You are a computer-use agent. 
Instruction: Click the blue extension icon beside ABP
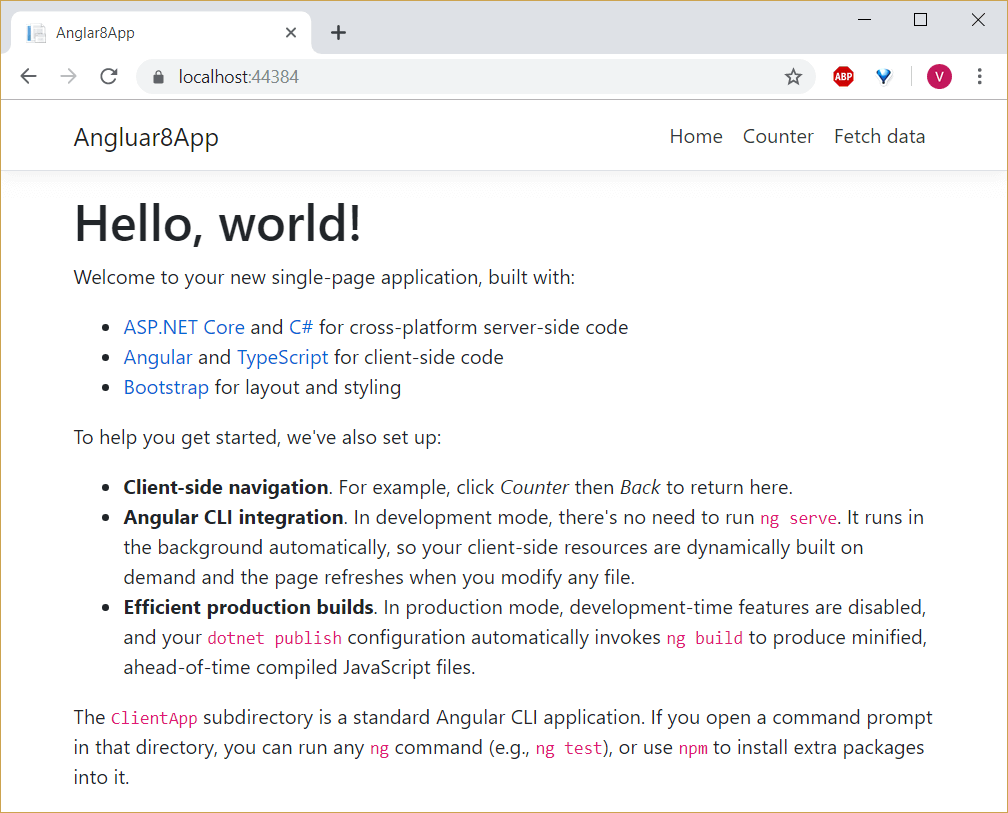click(884, 77)
